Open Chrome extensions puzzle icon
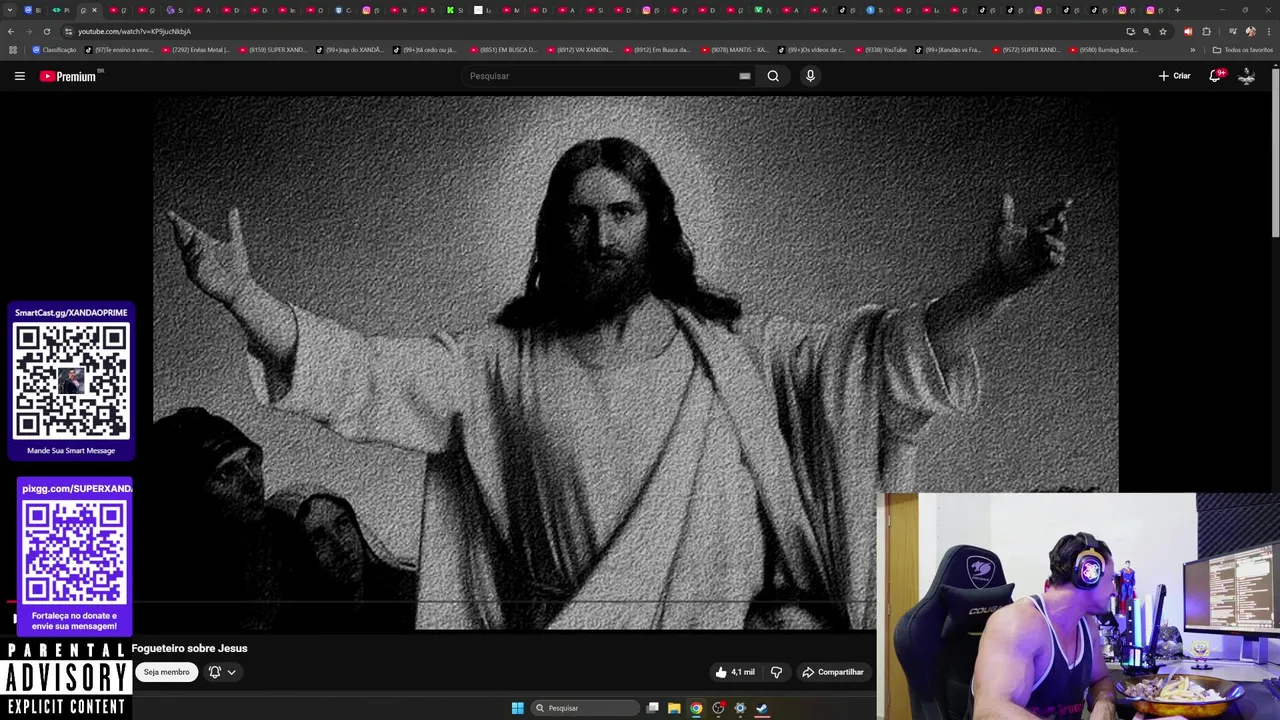Image resolution: width=1280 pixels, height=720 pixels. click(x=1206, y=31)
